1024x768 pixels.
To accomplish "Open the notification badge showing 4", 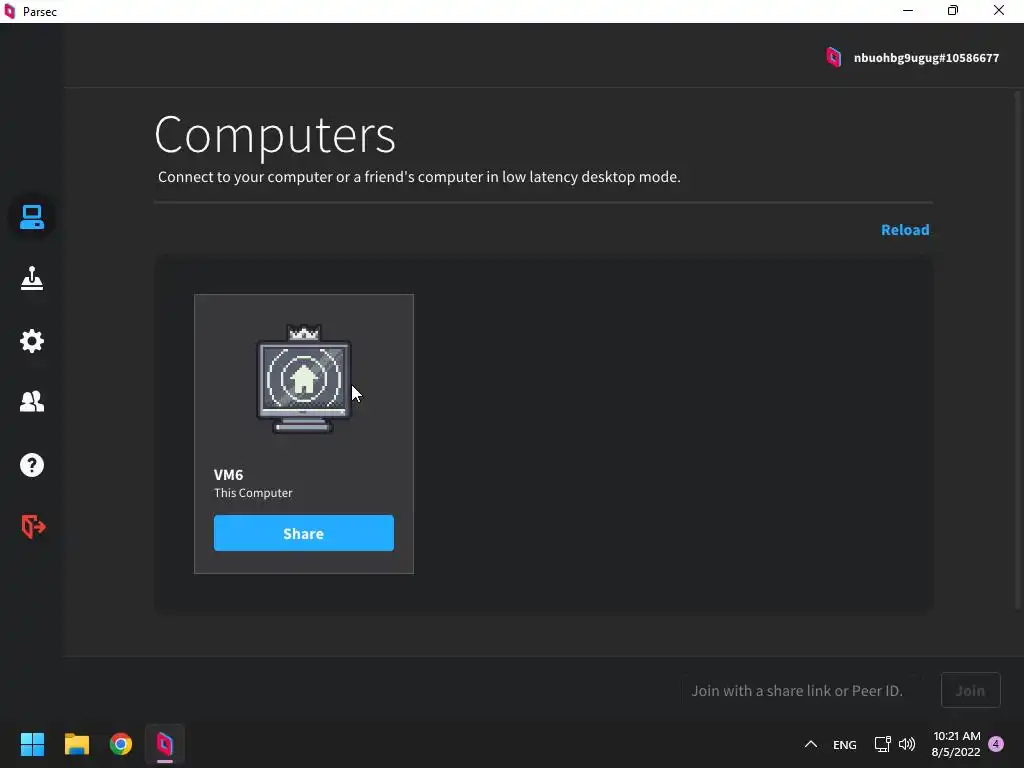I will [996, 744].
